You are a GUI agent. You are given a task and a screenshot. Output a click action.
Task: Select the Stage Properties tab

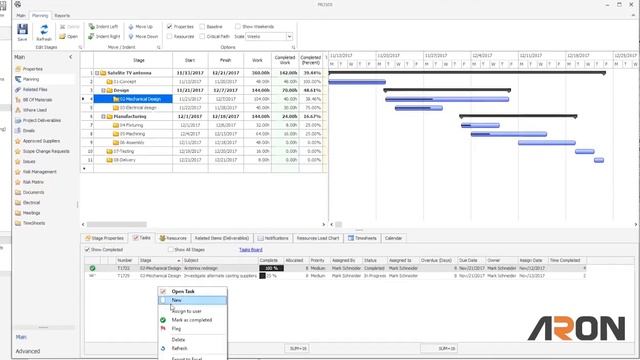point(104,238)
